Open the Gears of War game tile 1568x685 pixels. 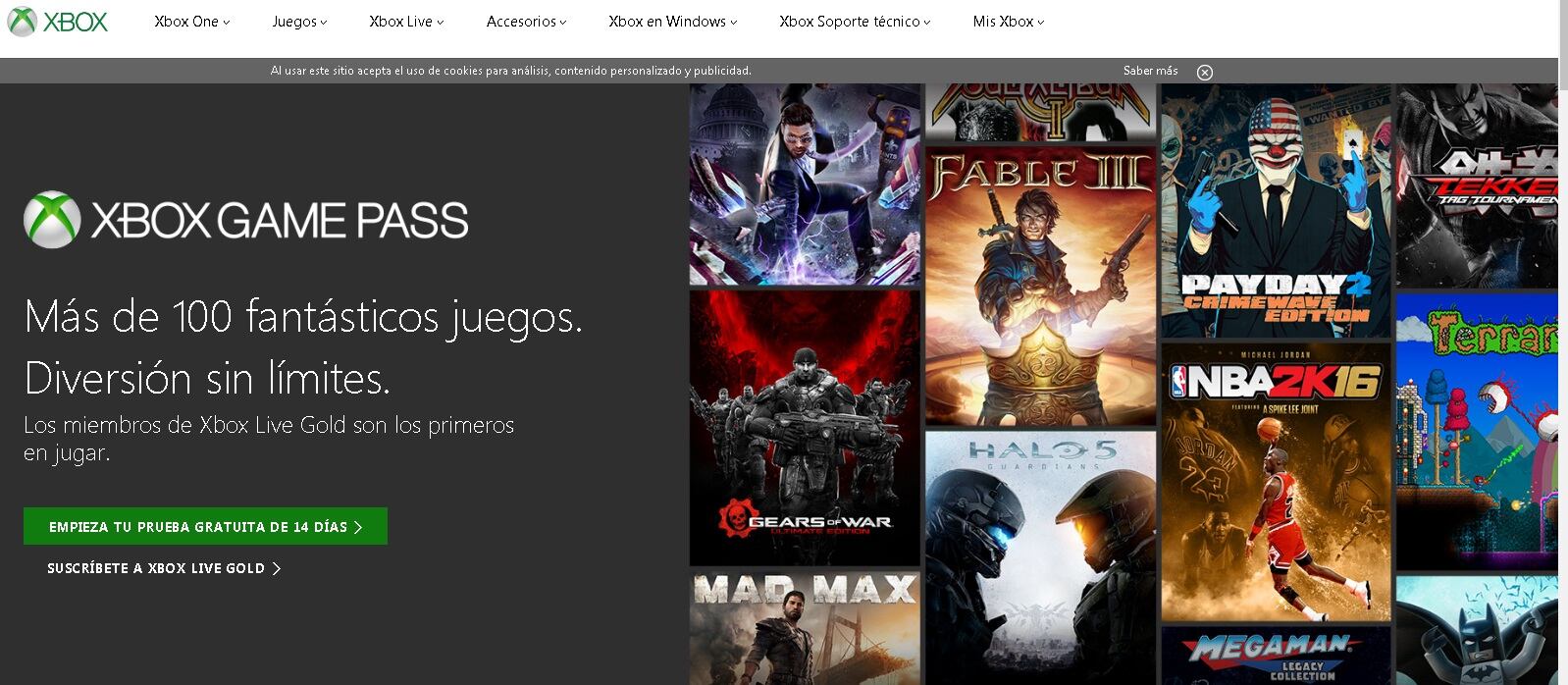point(805,427)
